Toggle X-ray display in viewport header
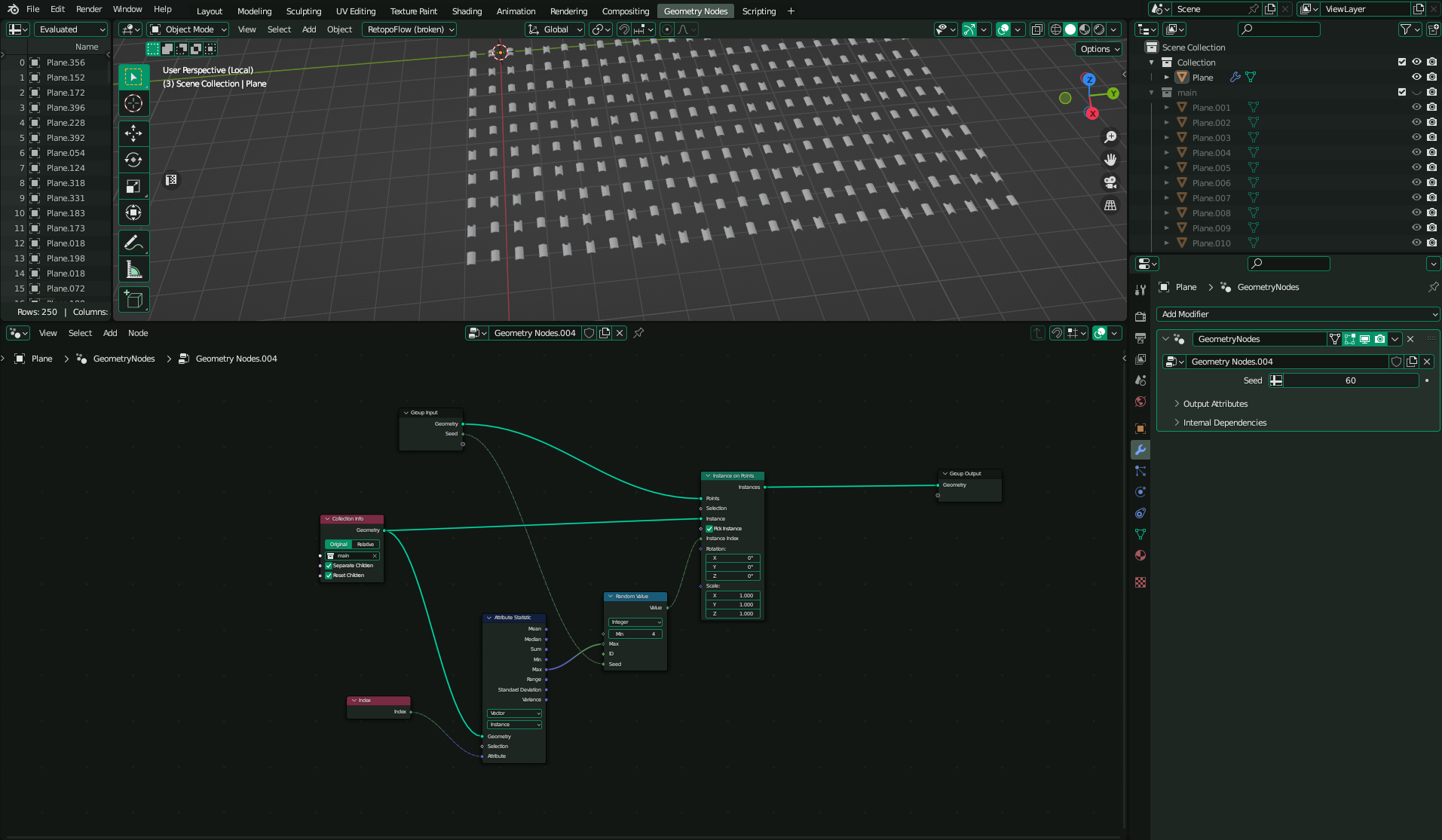The image size is (1442, 840). 1037,29
